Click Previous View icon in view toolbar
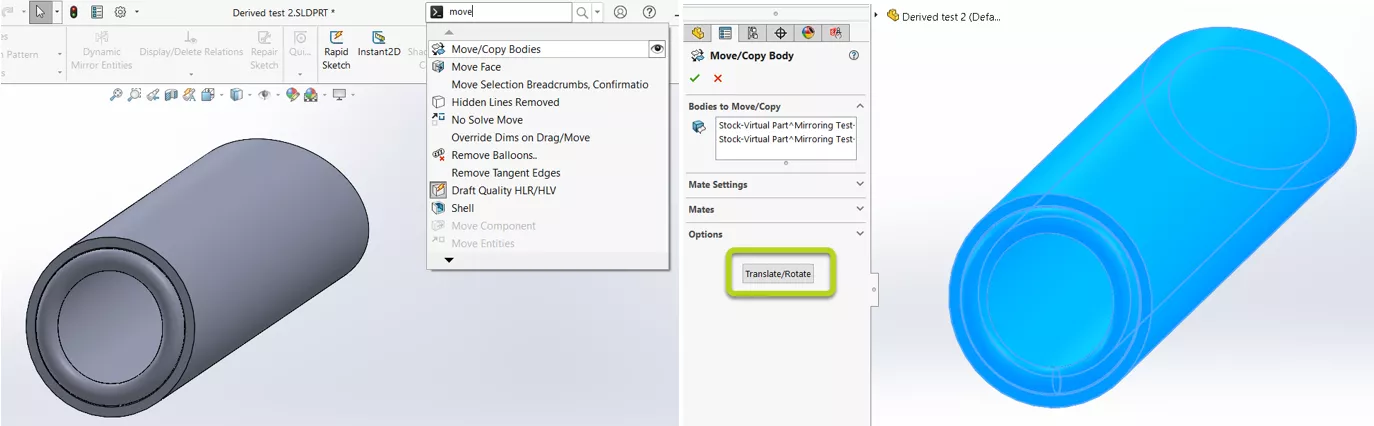Viewport: 1374px width, 426px height. [153, 95]
